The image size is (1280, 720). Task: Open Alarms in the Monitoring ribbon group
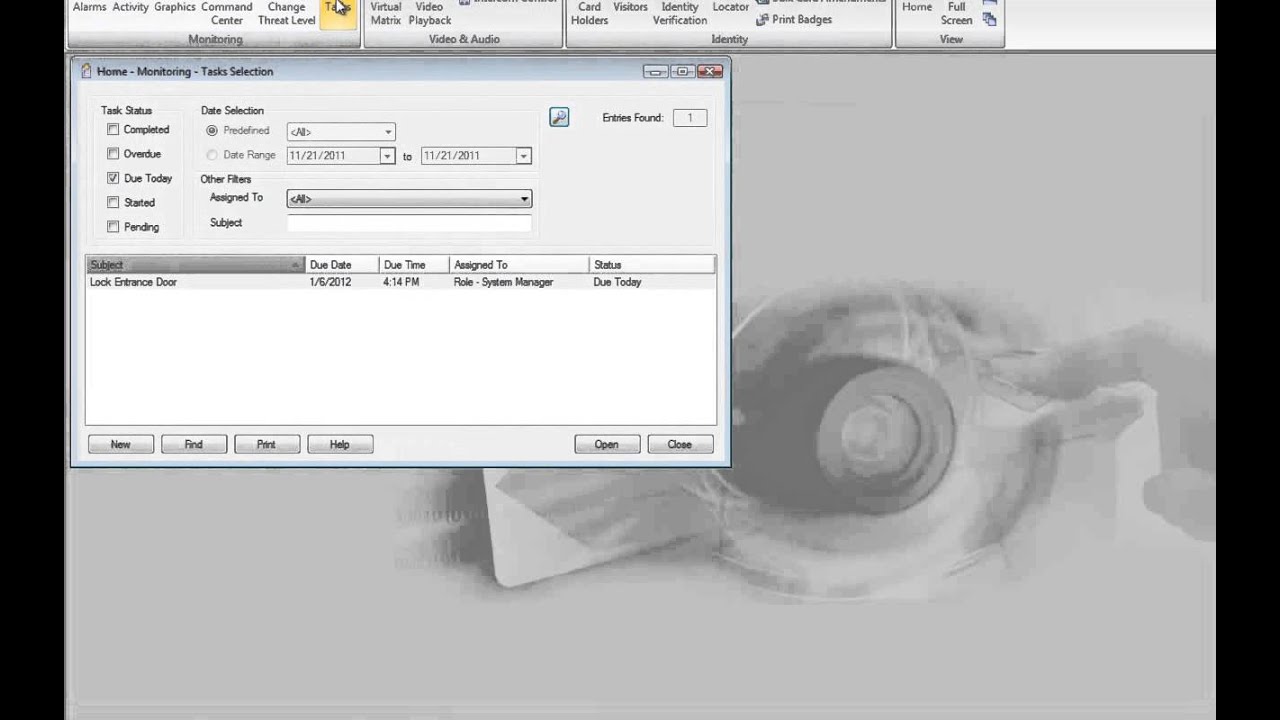pos(89,8)
